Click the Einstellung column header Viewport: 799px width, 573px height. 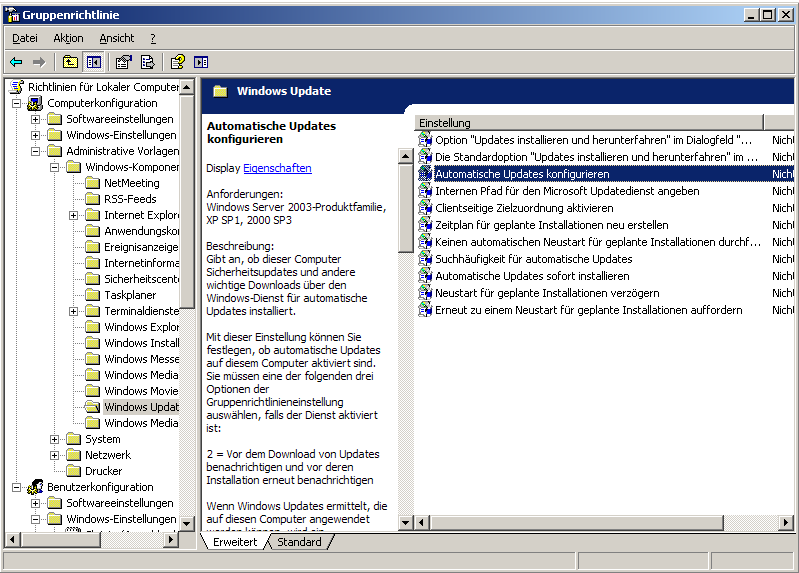point(590,123)
